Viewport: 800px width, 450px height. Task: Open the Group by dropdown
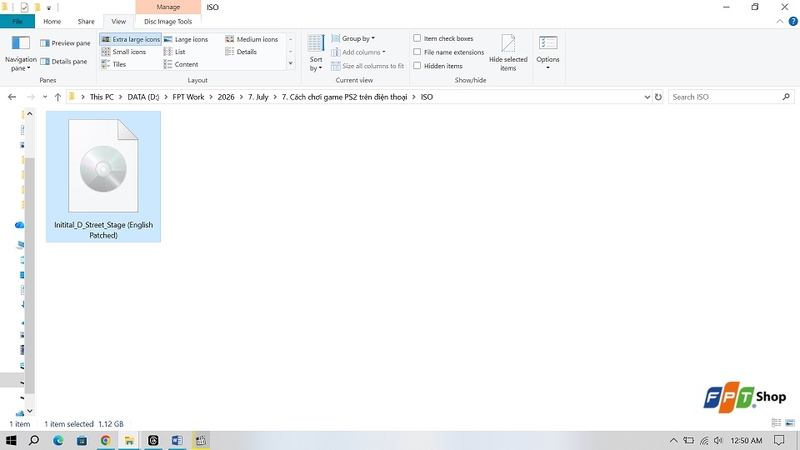pyautogui.click(x=354, y=39)
